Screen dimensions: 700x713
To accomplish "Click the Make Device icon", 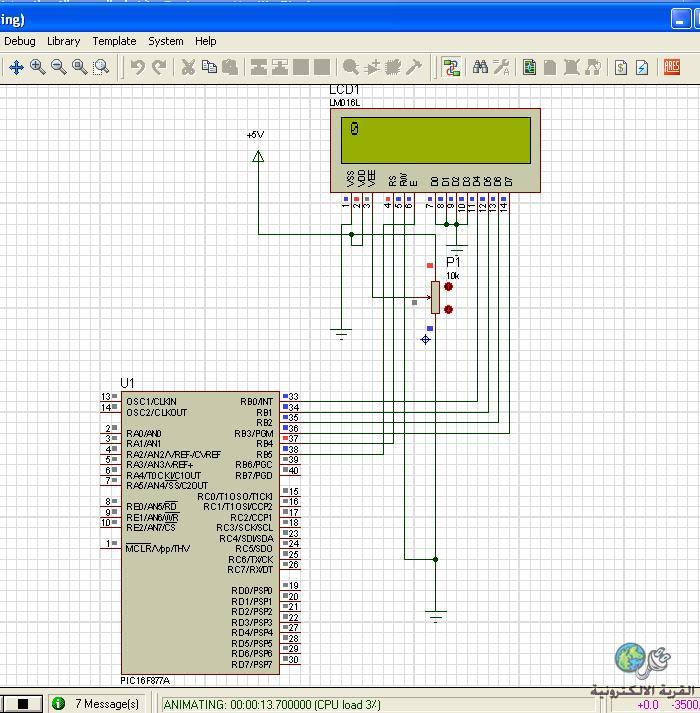I will [x=372, y=67].
